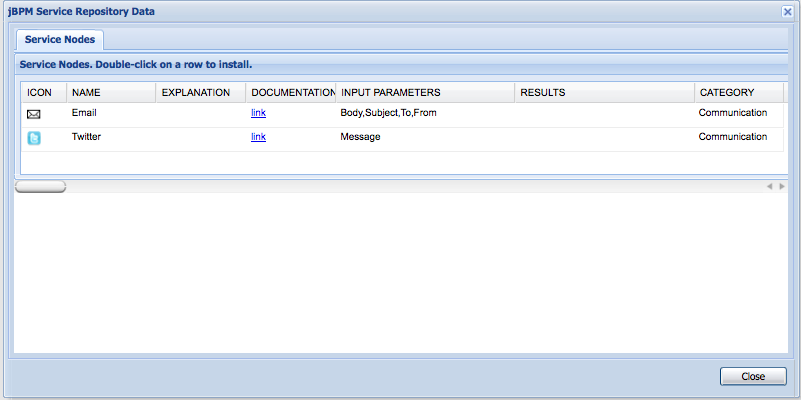Screen dimensions: 801x400
Task: Close the dialog with the X icon
Action: 787,12
